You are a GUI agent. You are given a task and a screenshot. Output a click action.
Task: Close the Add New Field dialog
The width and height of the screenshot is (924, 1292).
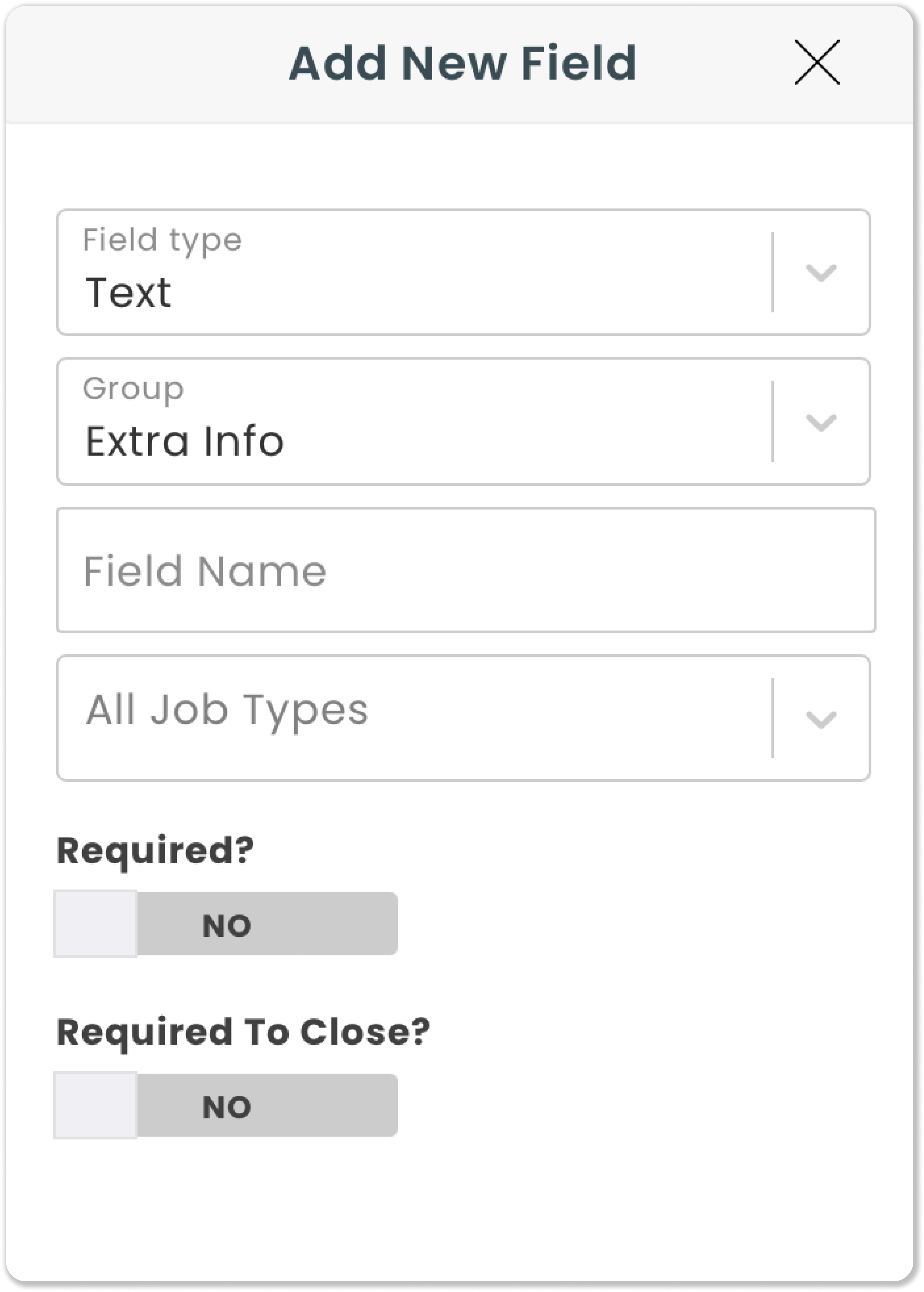point(816,63)
